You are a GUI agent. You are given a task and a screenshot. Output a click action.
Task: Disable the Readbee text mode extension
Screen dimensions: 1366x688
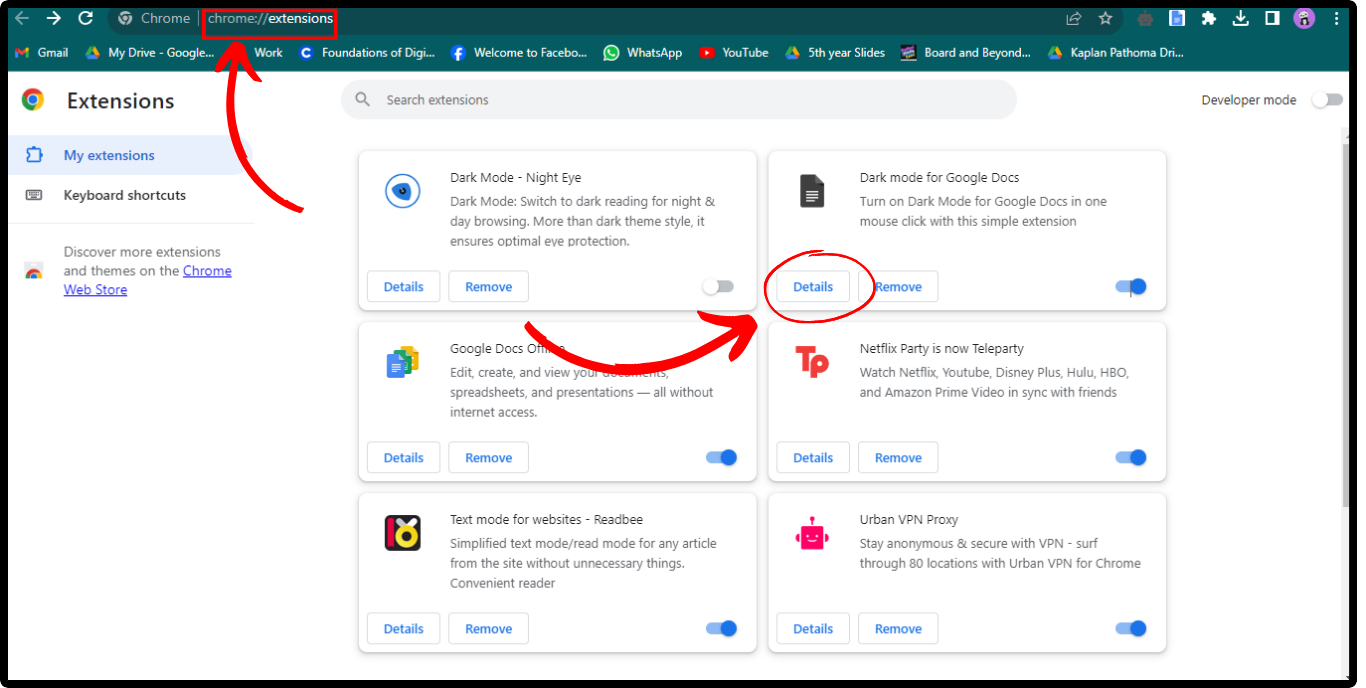pos(721,629)
